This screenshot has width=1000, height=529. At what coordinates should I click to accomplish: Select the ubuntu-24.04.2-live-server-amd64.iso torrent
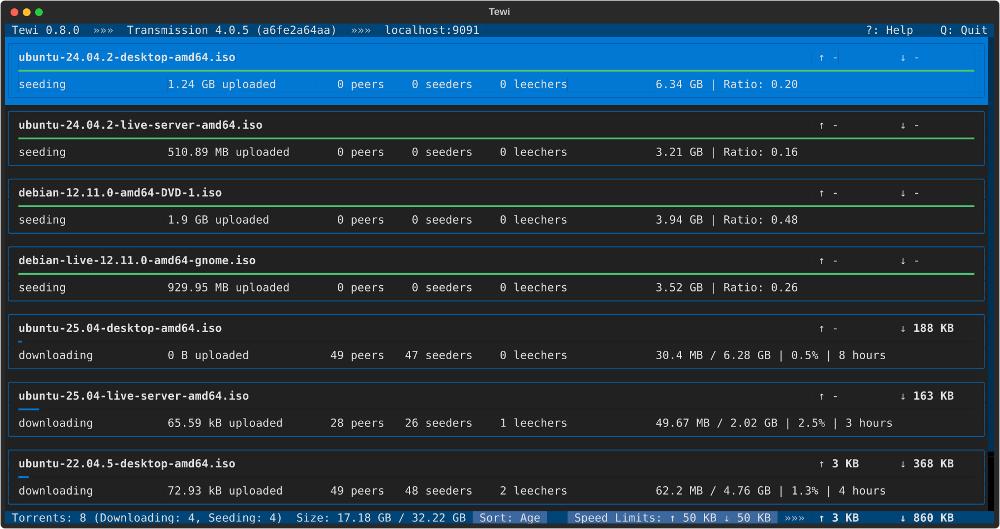pos(496,138)
